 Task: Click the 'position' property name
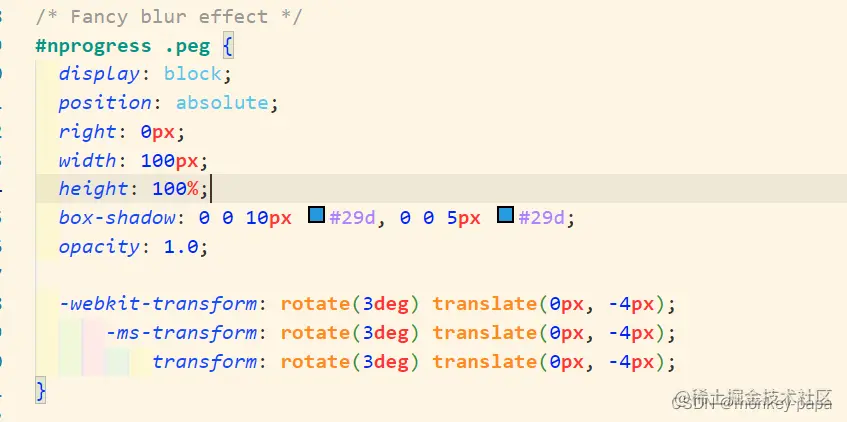106,103
